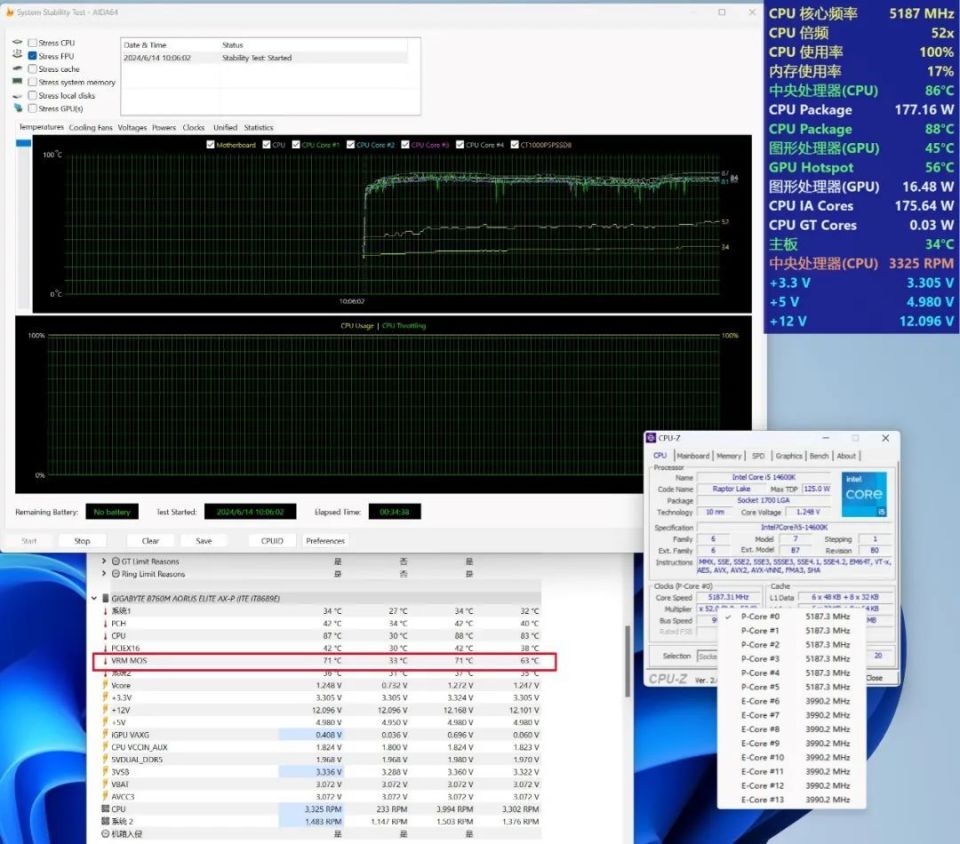Click the HWiNFO sensor list vertical scrollbar
960x844 pixels.
coord(627,661)
